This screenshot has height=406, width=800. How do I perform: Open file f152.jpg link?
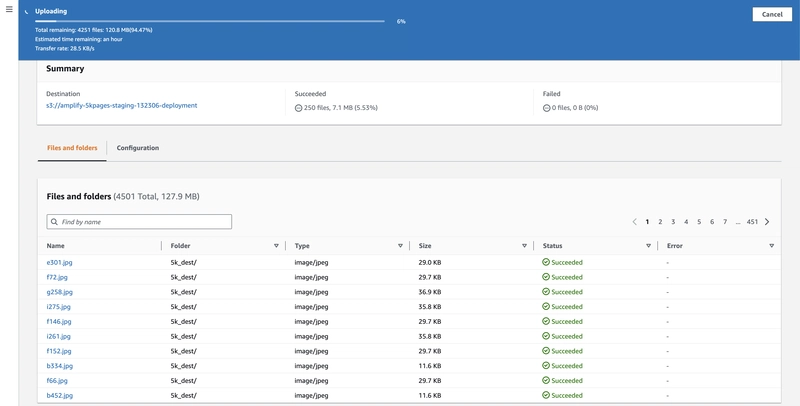tap(59, 351)
